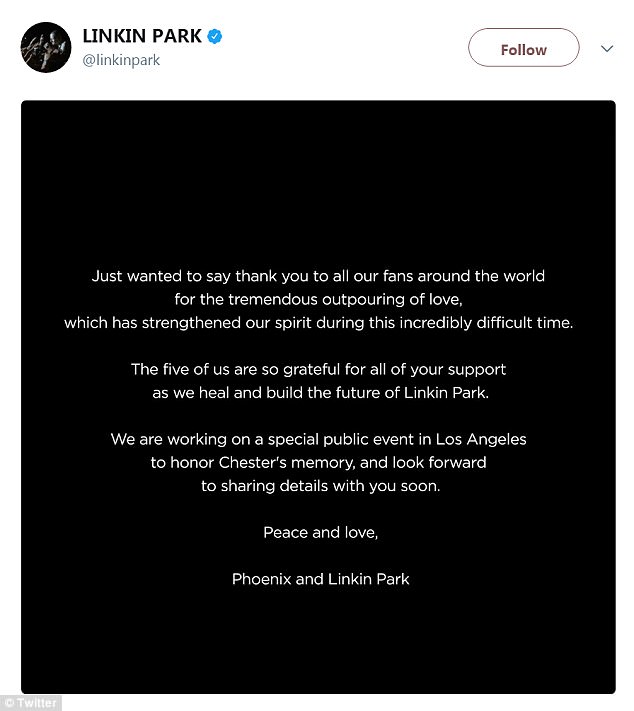Open the Linkin Park profile avatar
The height and width of the screenshot is (711, 634).
coord(46,47)
